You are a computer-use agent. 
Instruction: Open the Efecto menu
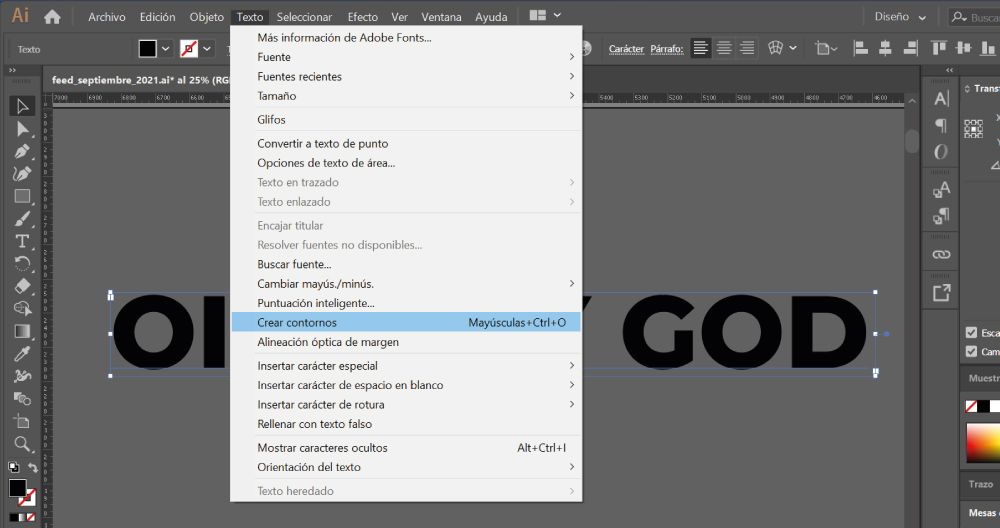pyautogui.click(x=362, y=17)
